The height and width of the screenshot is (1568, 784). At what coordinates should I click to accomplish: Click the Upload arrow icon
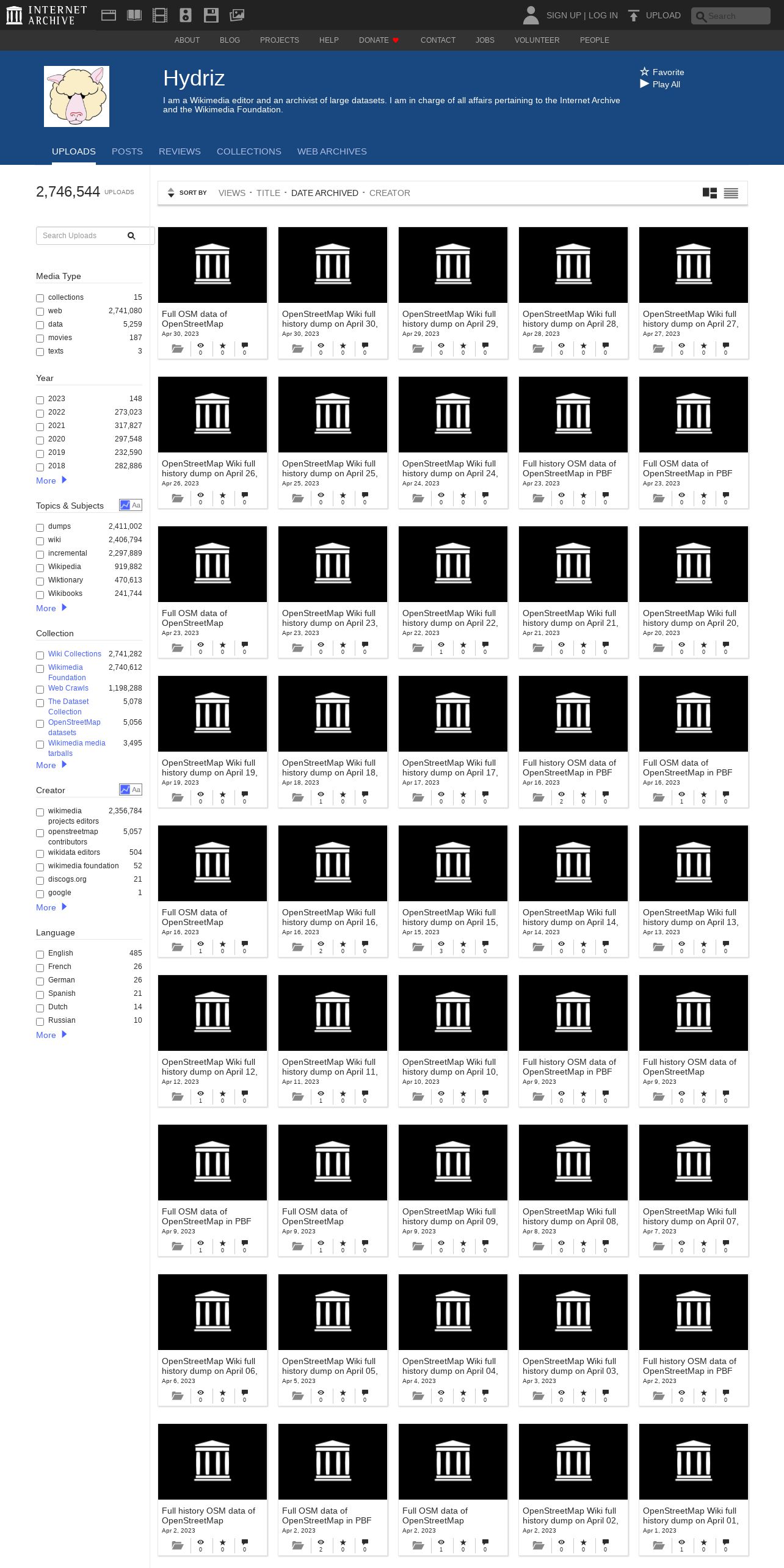coord(634,15)
